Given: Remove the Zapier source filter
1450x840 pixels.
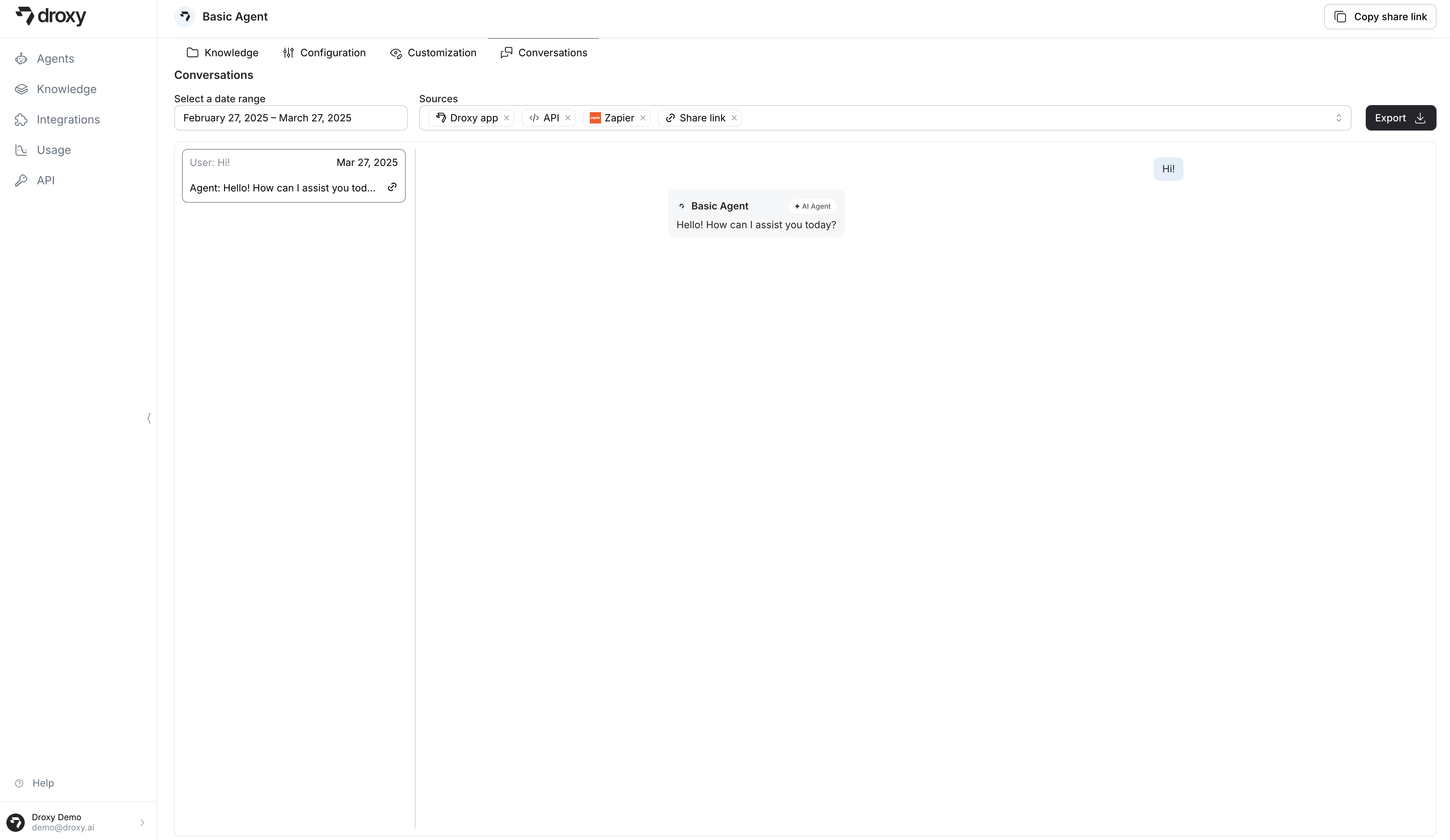Looking at the screenshot, I should click(x=643, y=118).
